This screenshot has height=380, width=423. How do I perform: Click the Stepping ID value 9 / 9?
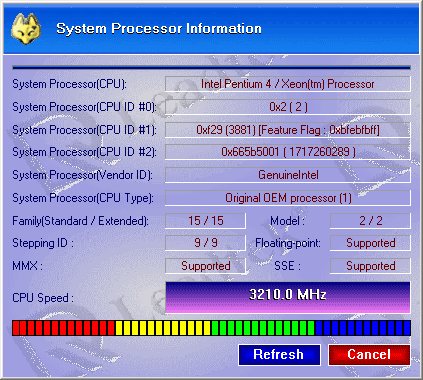click(x=205, y=243)
